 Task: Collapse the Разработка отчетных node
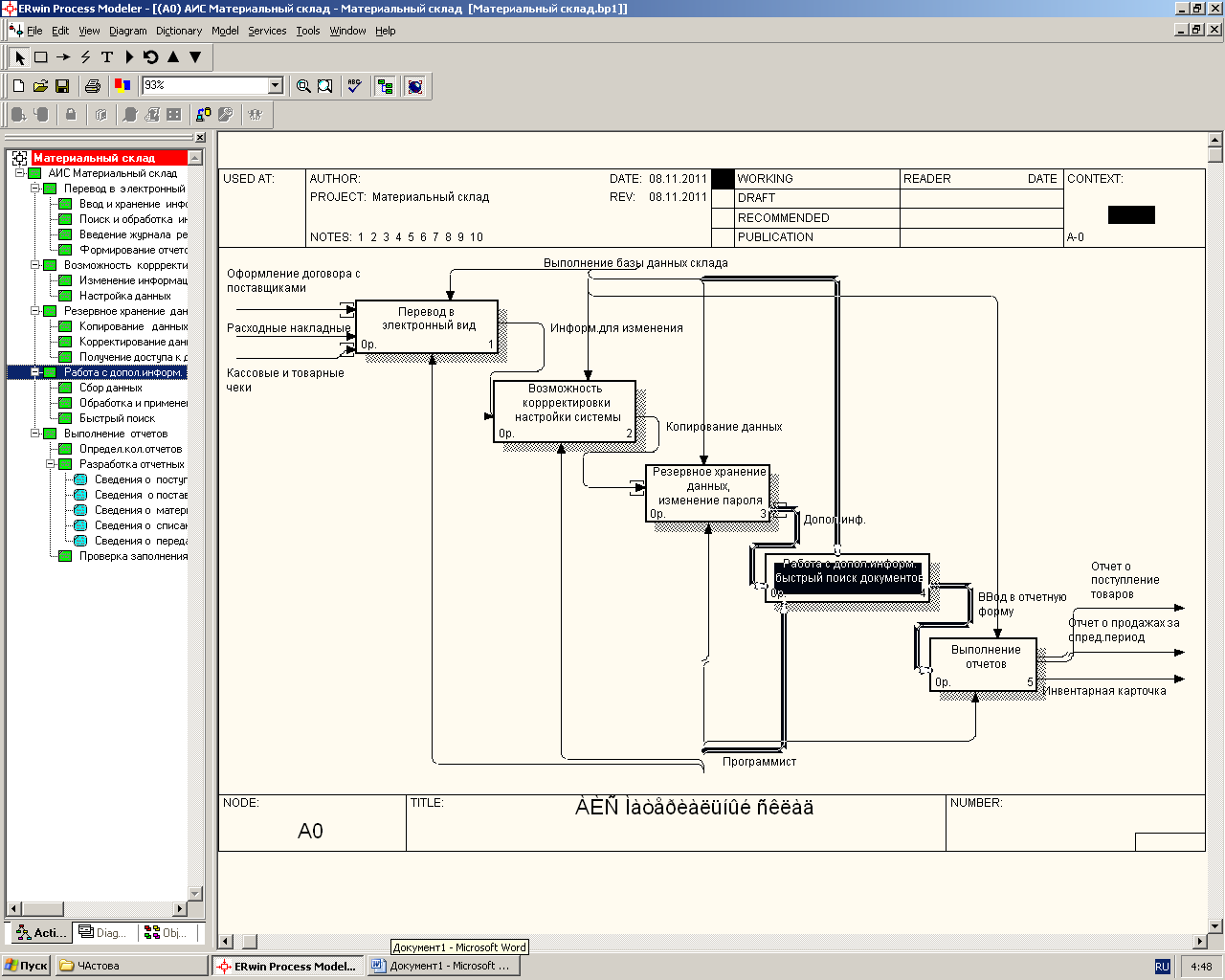tap(50, 464)
